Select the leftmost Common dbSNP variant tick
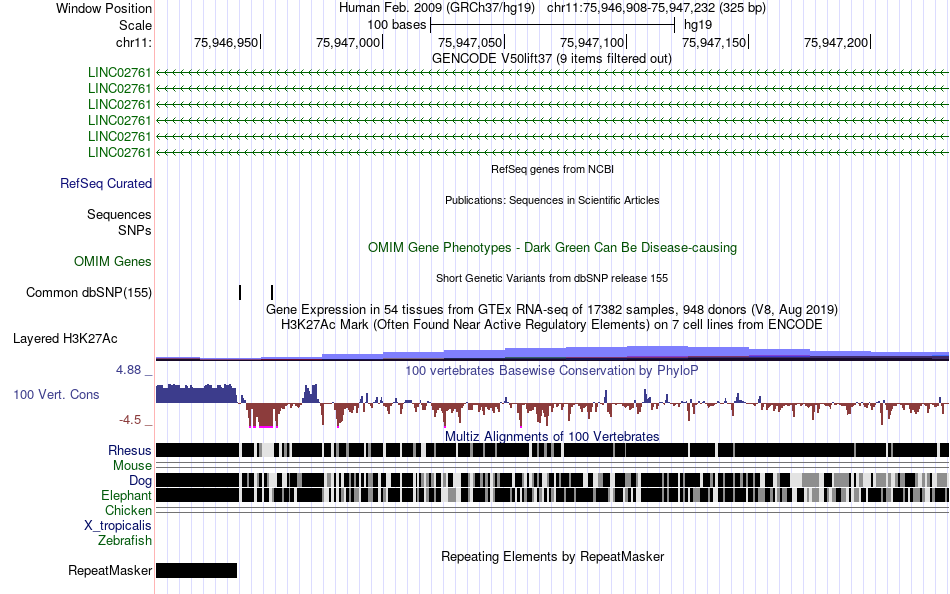Viewport: 950px width, 594px height. 240,292
